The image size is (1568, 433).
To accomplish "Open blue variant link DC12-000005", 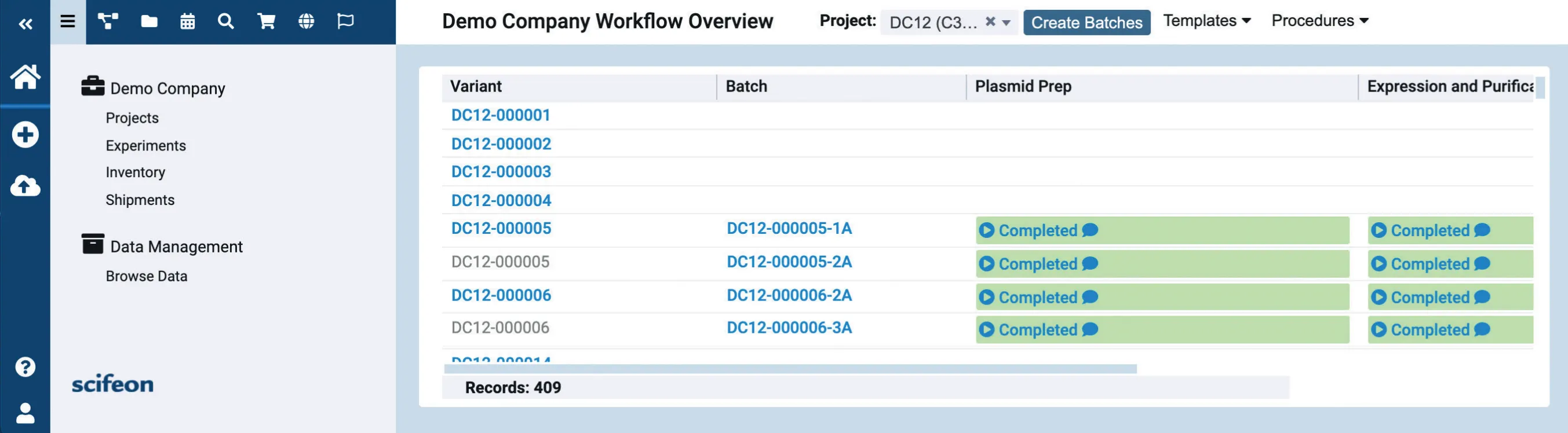I will 501,228.
